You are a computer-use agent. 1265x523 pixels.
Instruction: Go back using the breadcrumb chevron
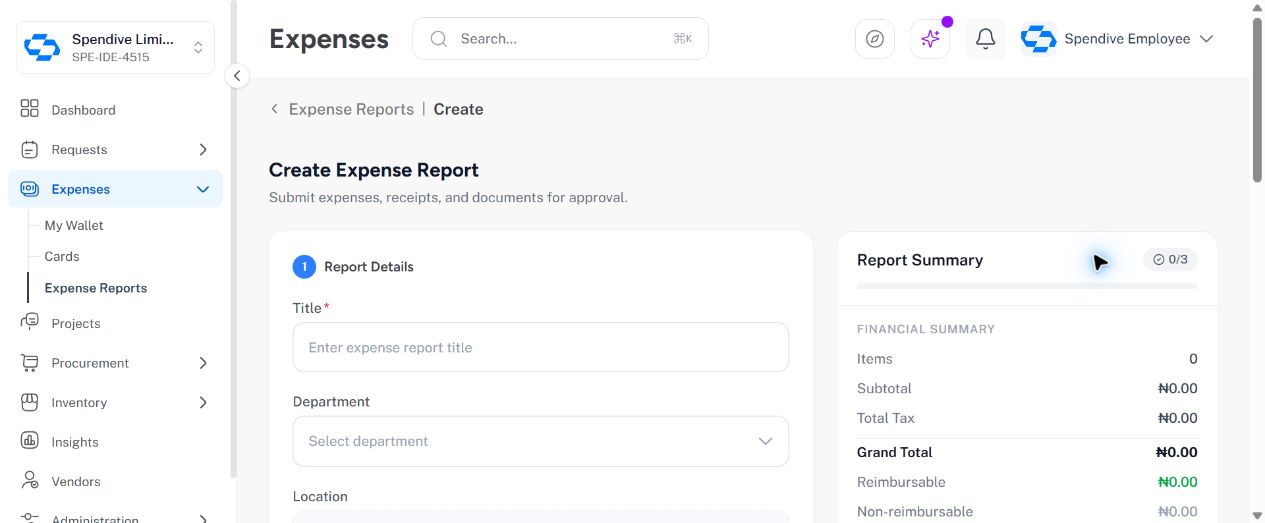coord(274,109)
